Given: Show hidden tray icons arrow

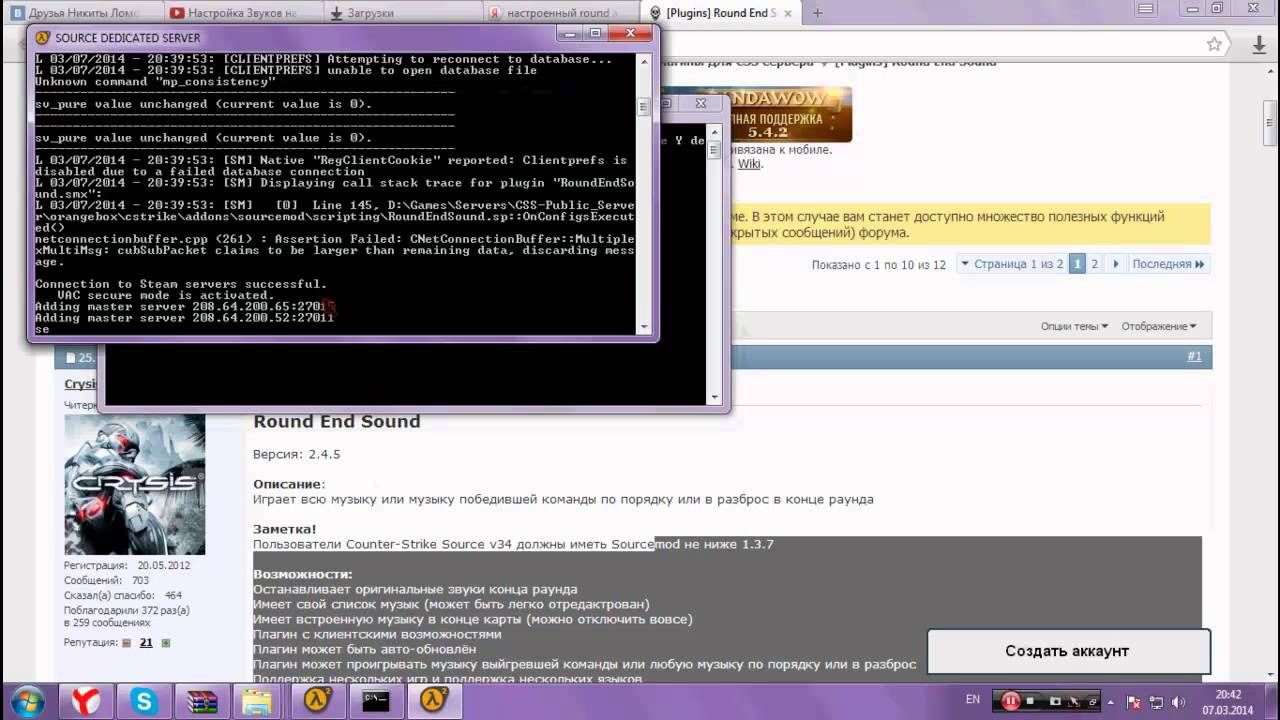Looking at the screenshot, I should click(1109, 701).
